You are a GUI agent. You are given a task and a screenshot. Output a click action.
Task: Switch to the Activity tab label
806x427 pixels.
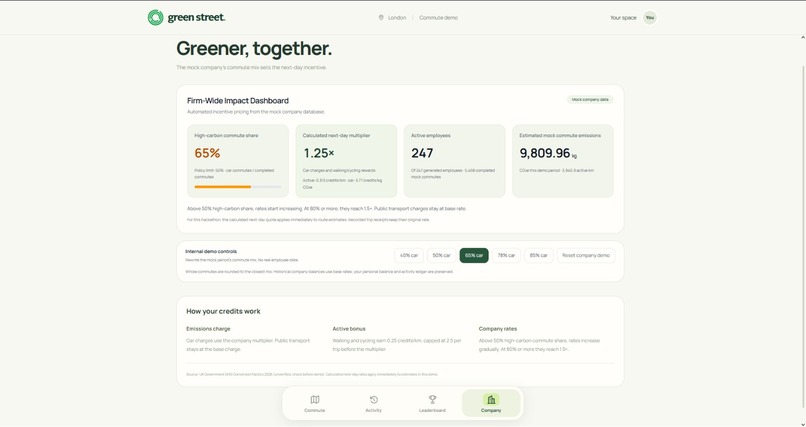[x=374, y=411]
